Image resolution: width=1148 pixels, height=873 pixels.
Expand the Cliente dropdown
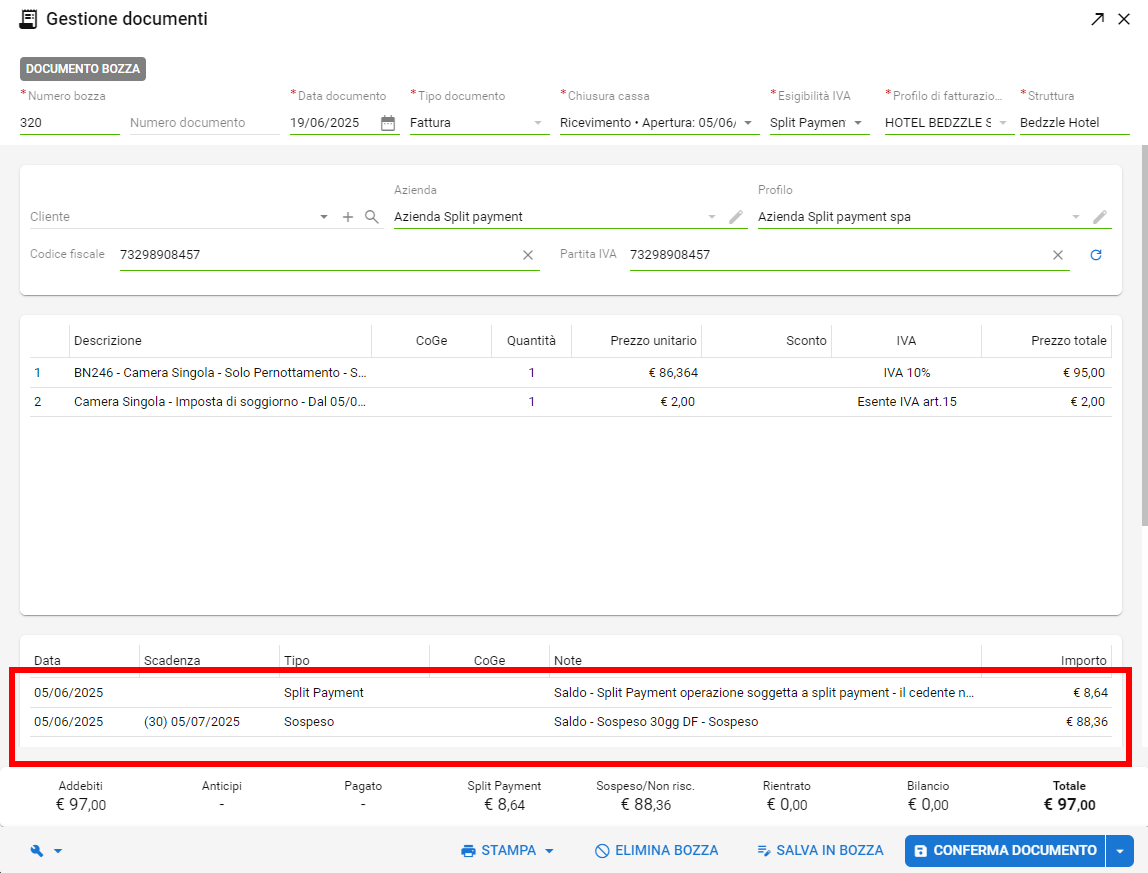pos(324,217)
